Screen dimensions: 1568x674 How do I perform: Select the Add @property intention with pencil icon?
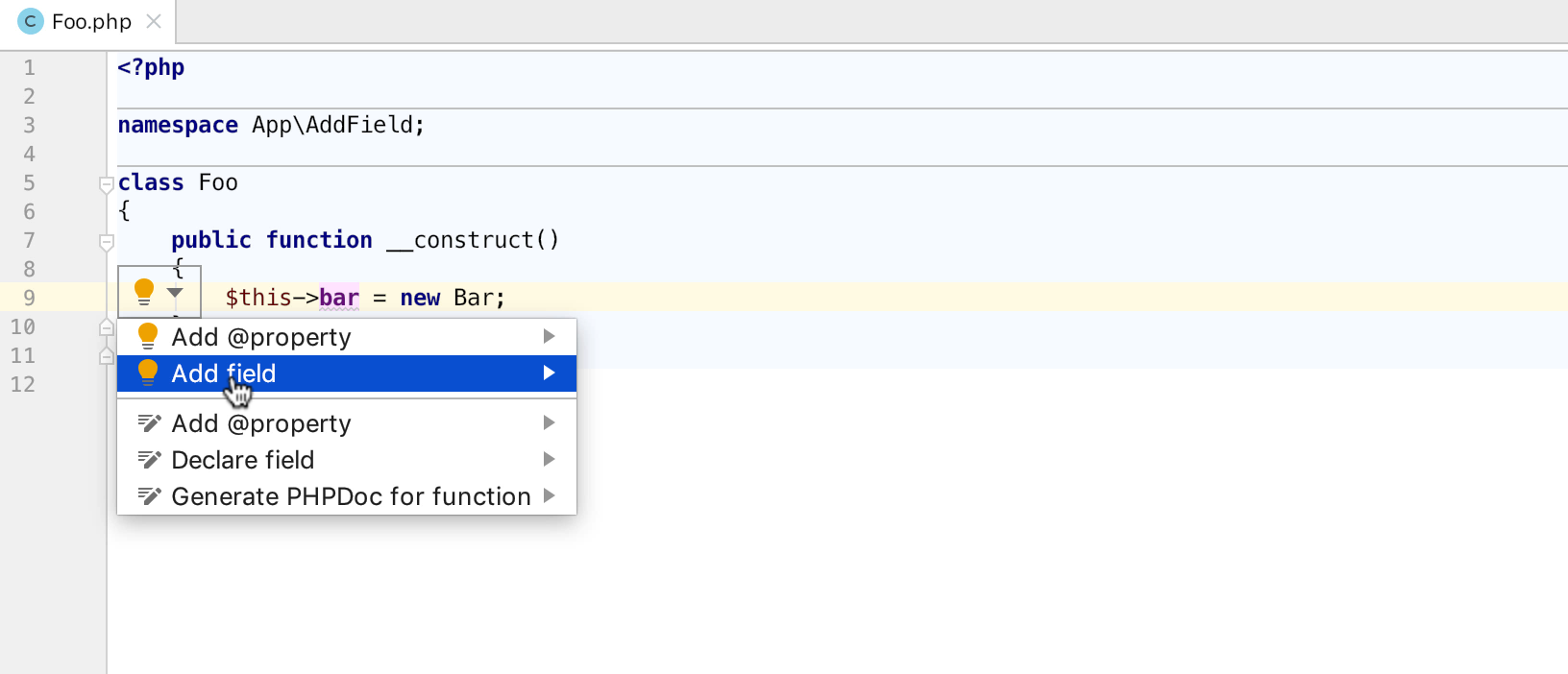click(347, 423)
